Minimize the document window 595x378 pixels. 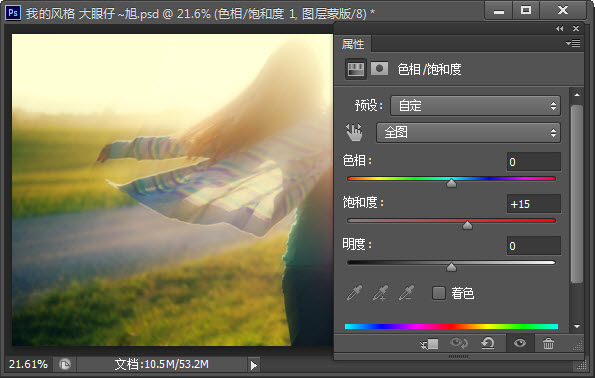(499, 11)
